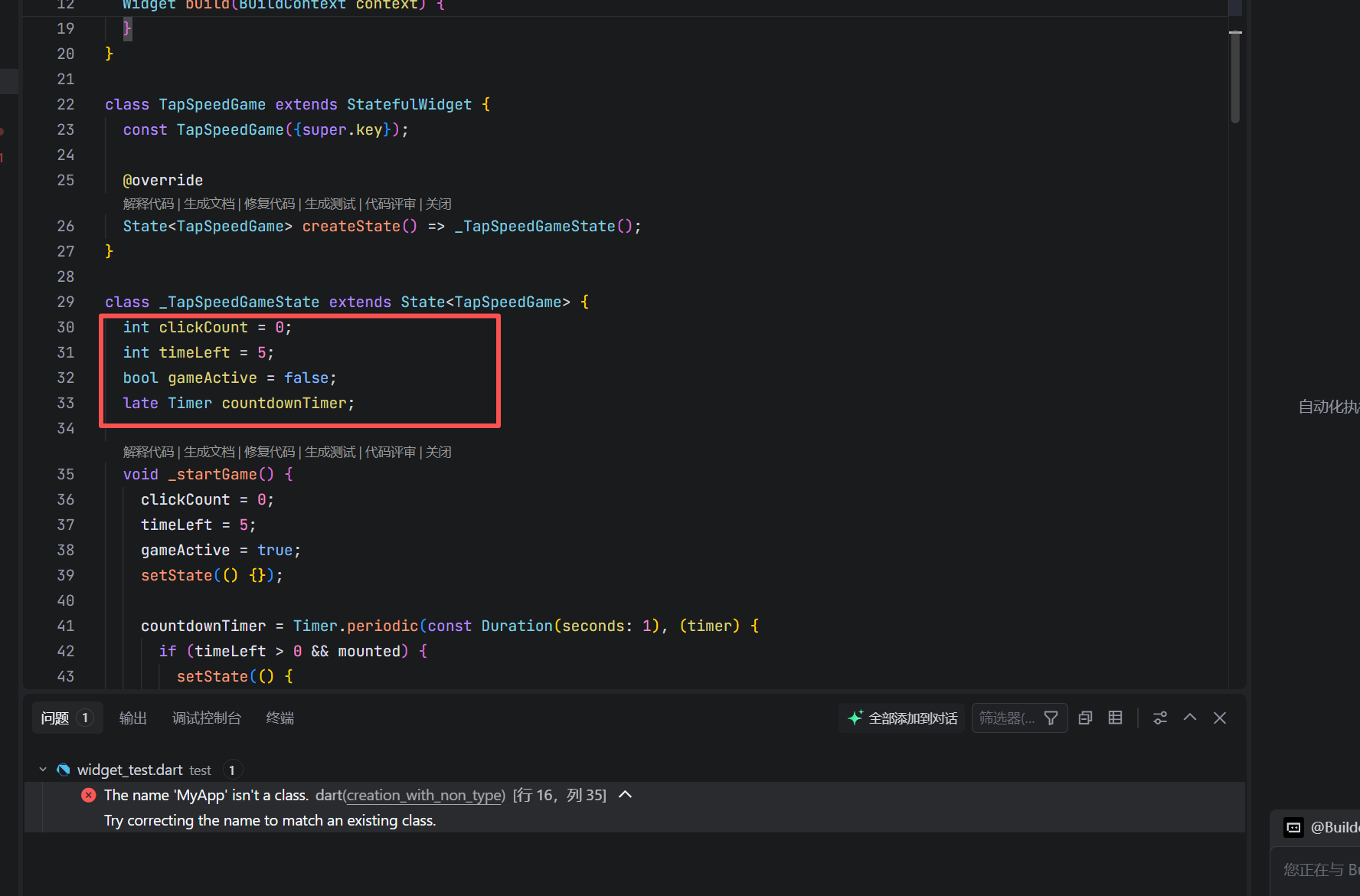
Task: Place cursor on '@override' annotation
Action: click(163, 180)
